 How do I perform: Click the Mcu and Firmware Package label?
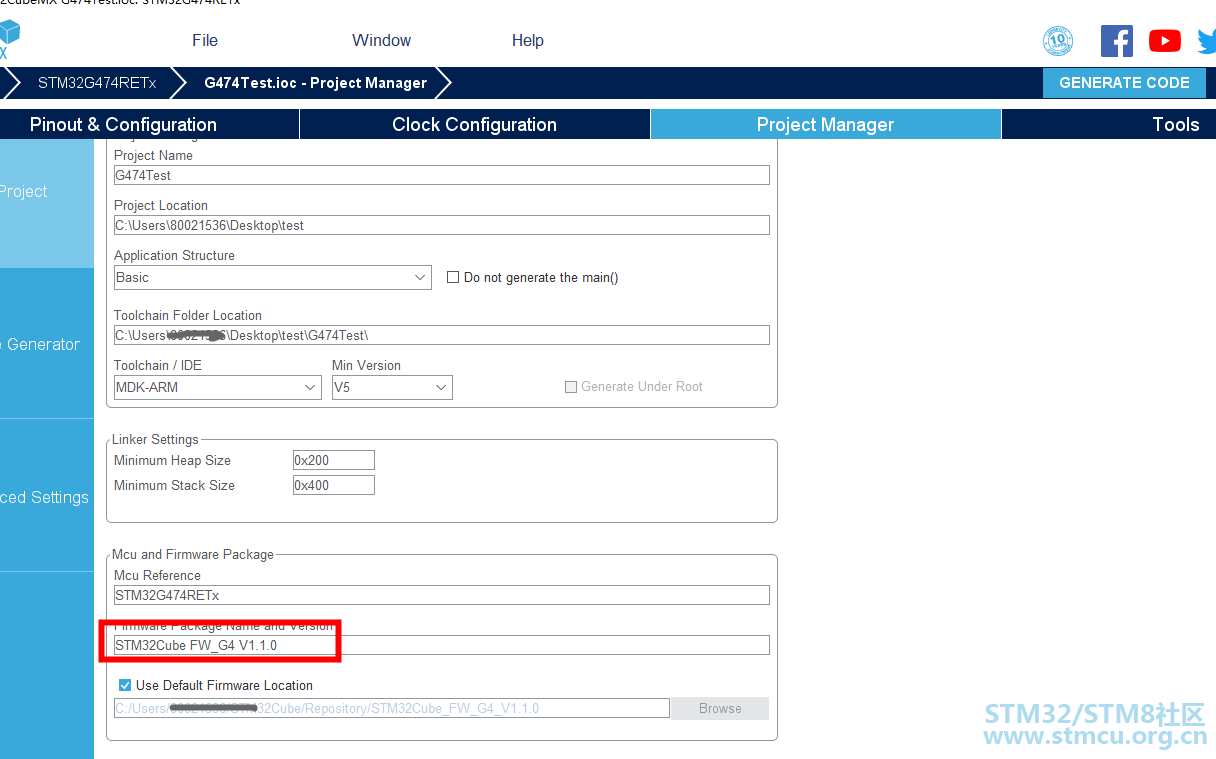tap(193, 554)
